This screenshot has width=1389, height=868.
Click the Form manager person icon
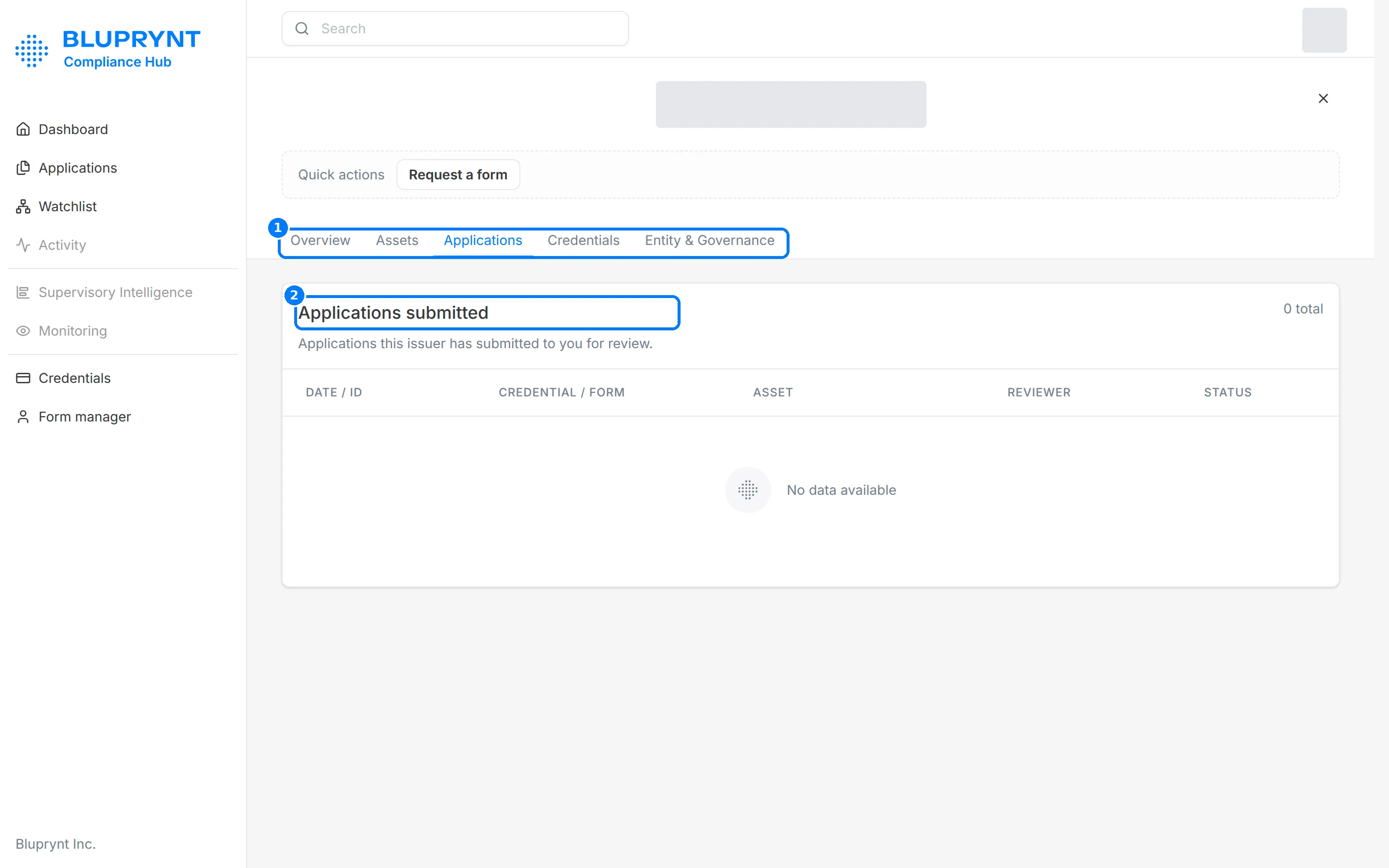click(23, 416)
